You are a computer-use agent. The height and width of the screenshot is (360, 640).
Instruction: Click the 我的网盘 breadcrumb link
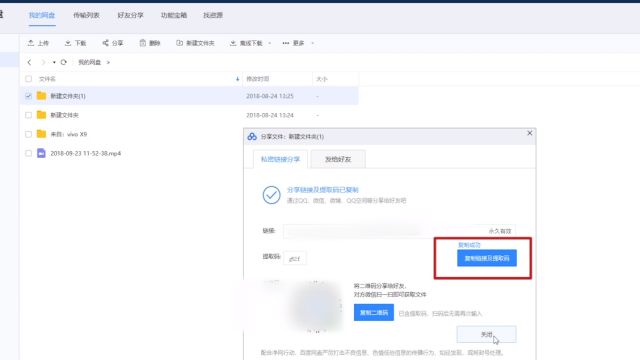click(89, 62)
